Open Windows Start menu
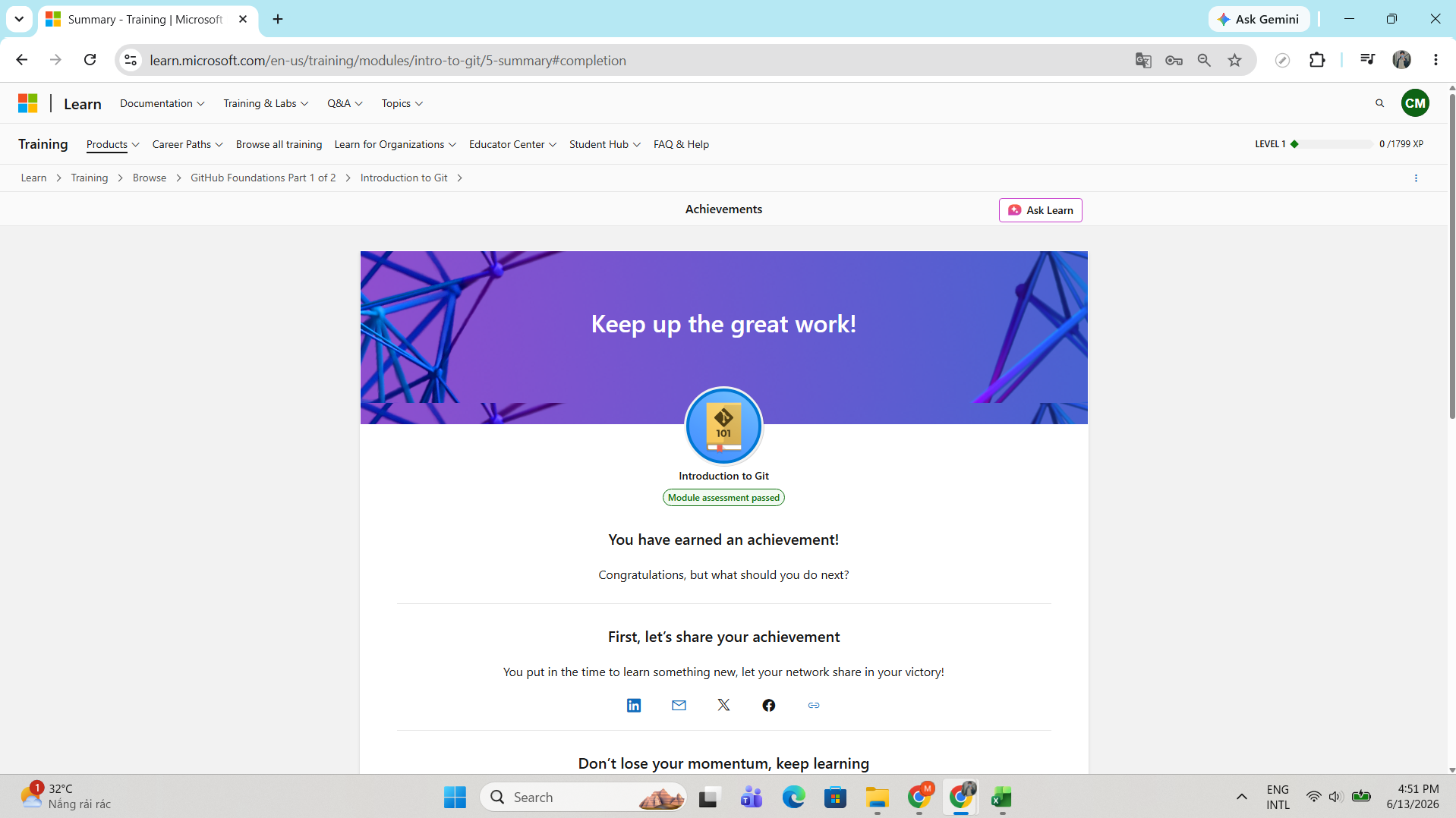The image size is (1456, 818). (455, 797)
